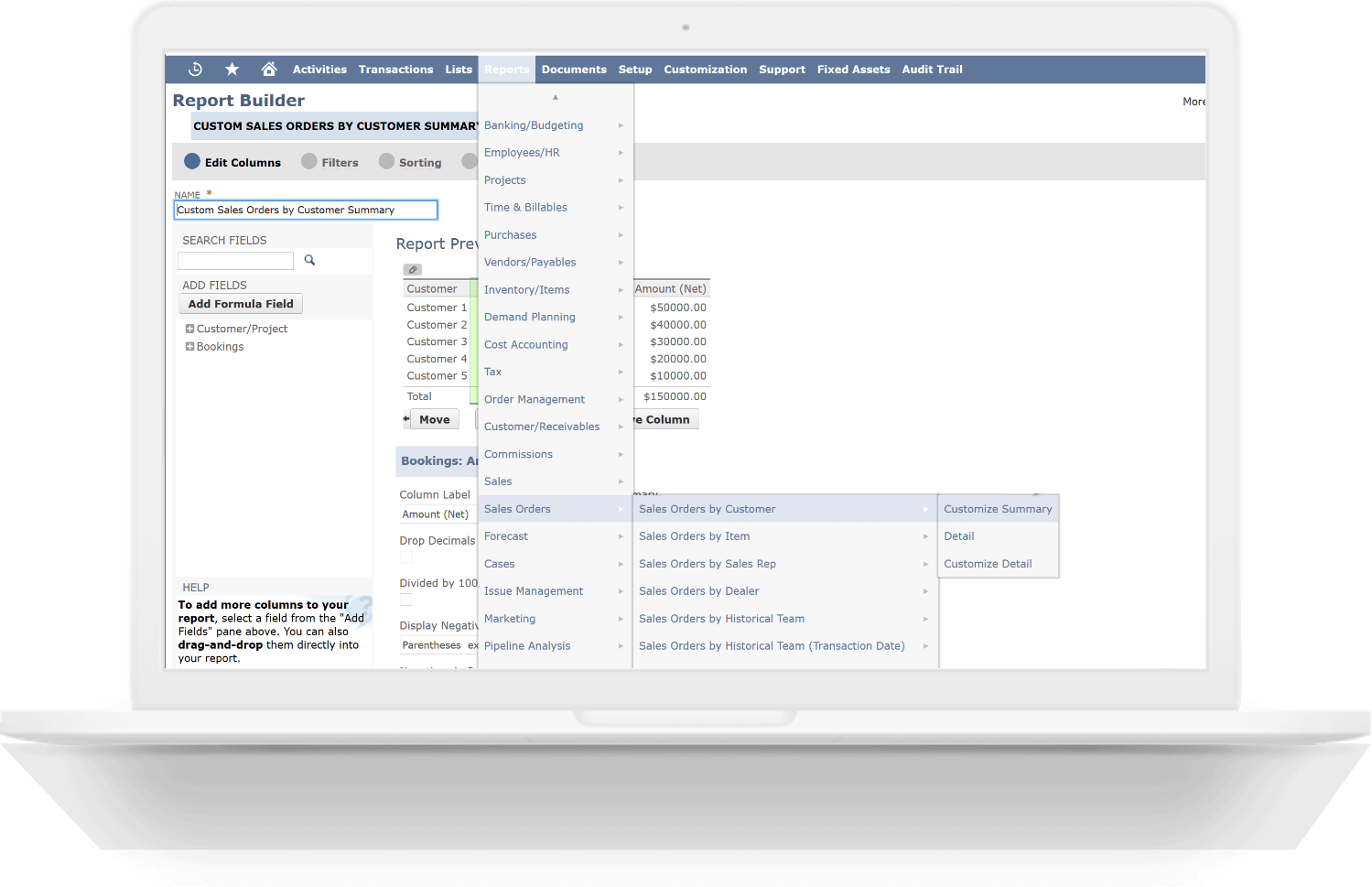The image size is (1372, 887).
Task: Select Sales Orders by Historical Team
Action: (785, 619)
